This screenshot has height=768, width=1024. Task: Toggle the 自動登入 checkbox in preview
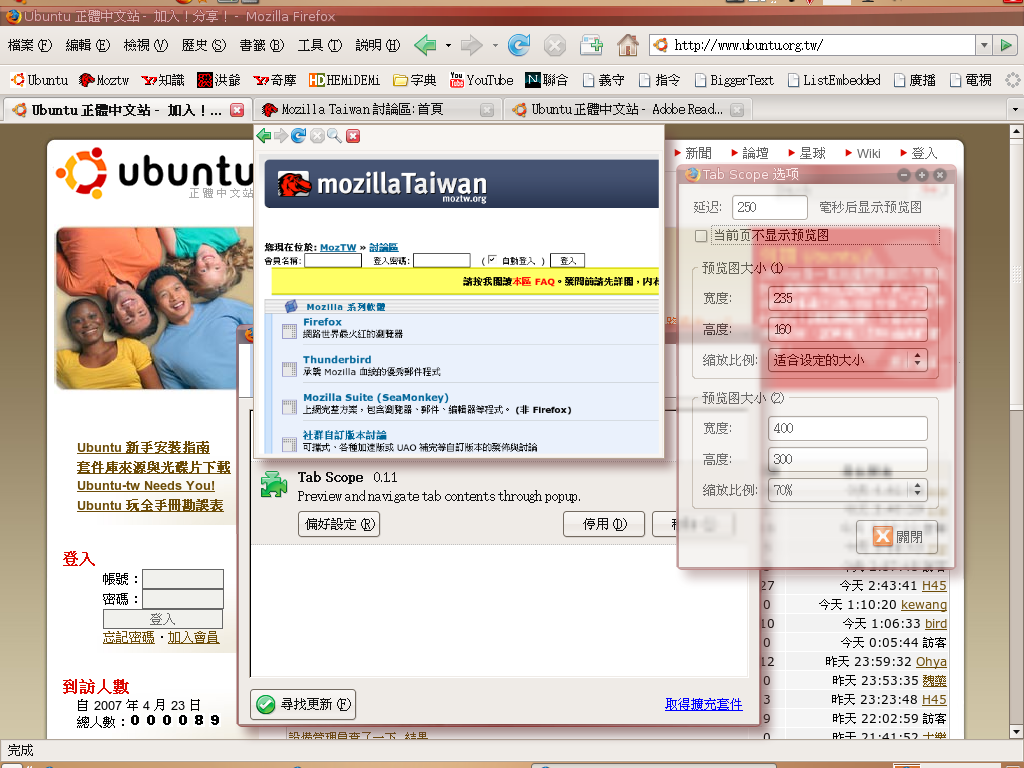492,260
